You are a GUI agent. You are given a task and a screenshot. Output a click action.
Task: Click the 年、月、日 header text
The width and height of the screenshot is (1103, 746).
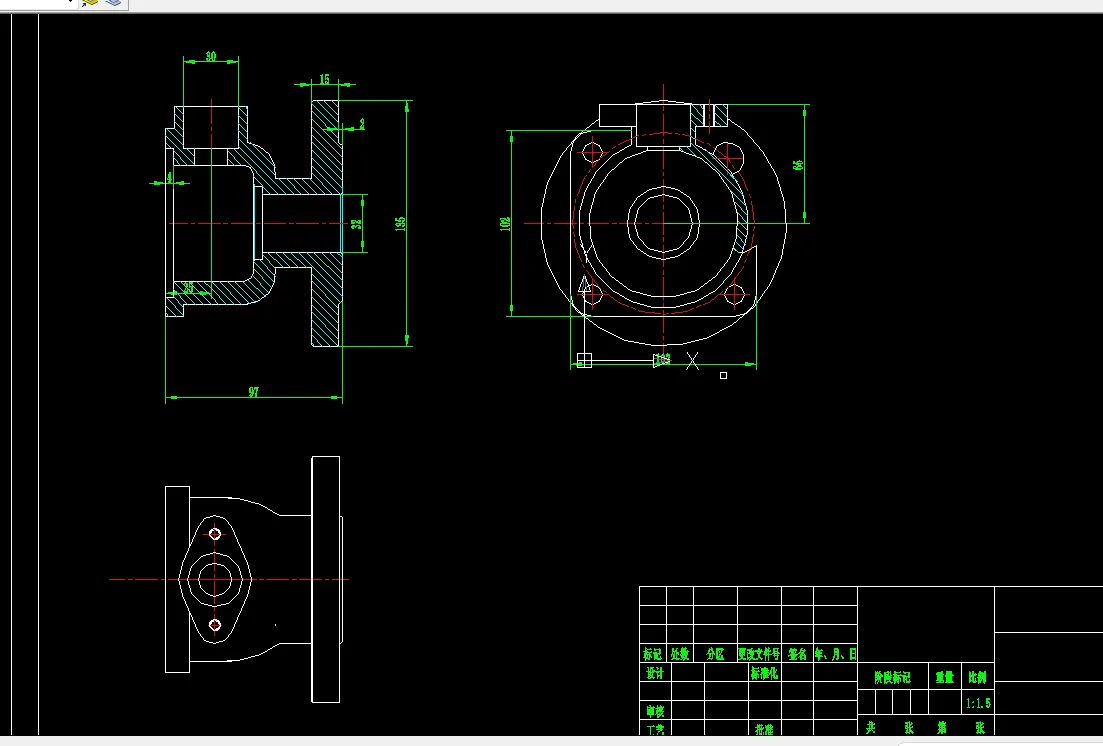tap(836, 654)
